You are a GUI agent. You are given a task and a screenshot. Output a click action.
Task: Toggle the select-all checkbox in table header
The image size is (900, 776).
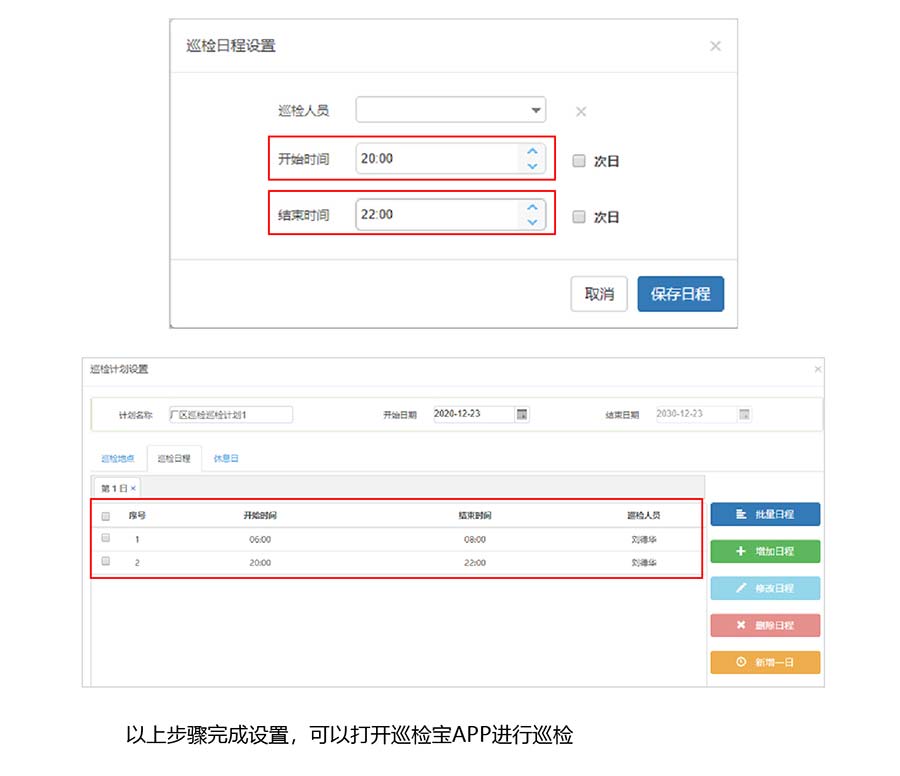[106, 515]
